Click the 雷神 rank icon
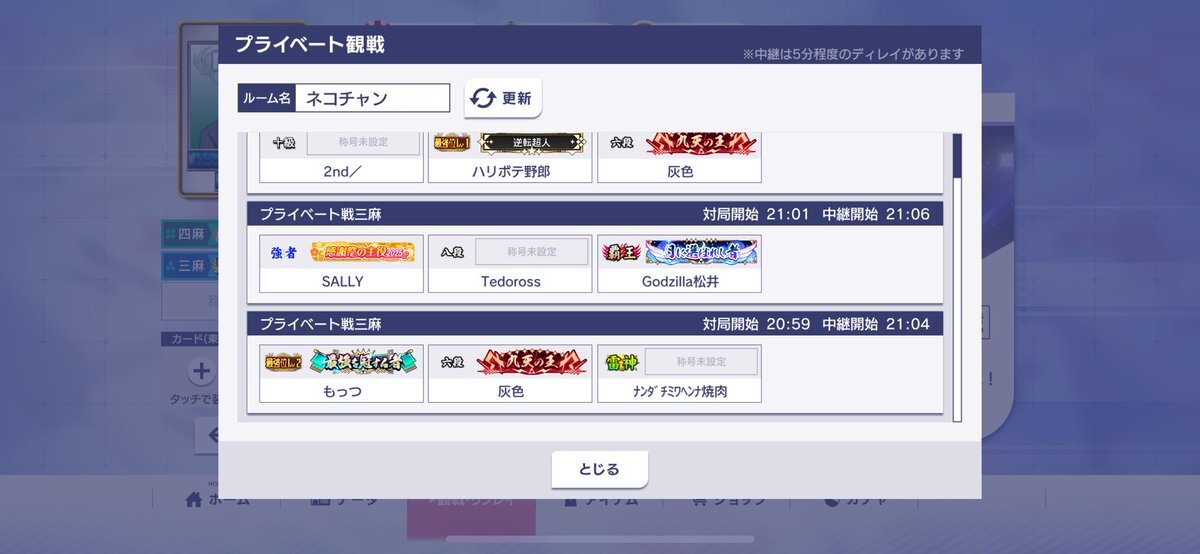 [x=621, y=362]
